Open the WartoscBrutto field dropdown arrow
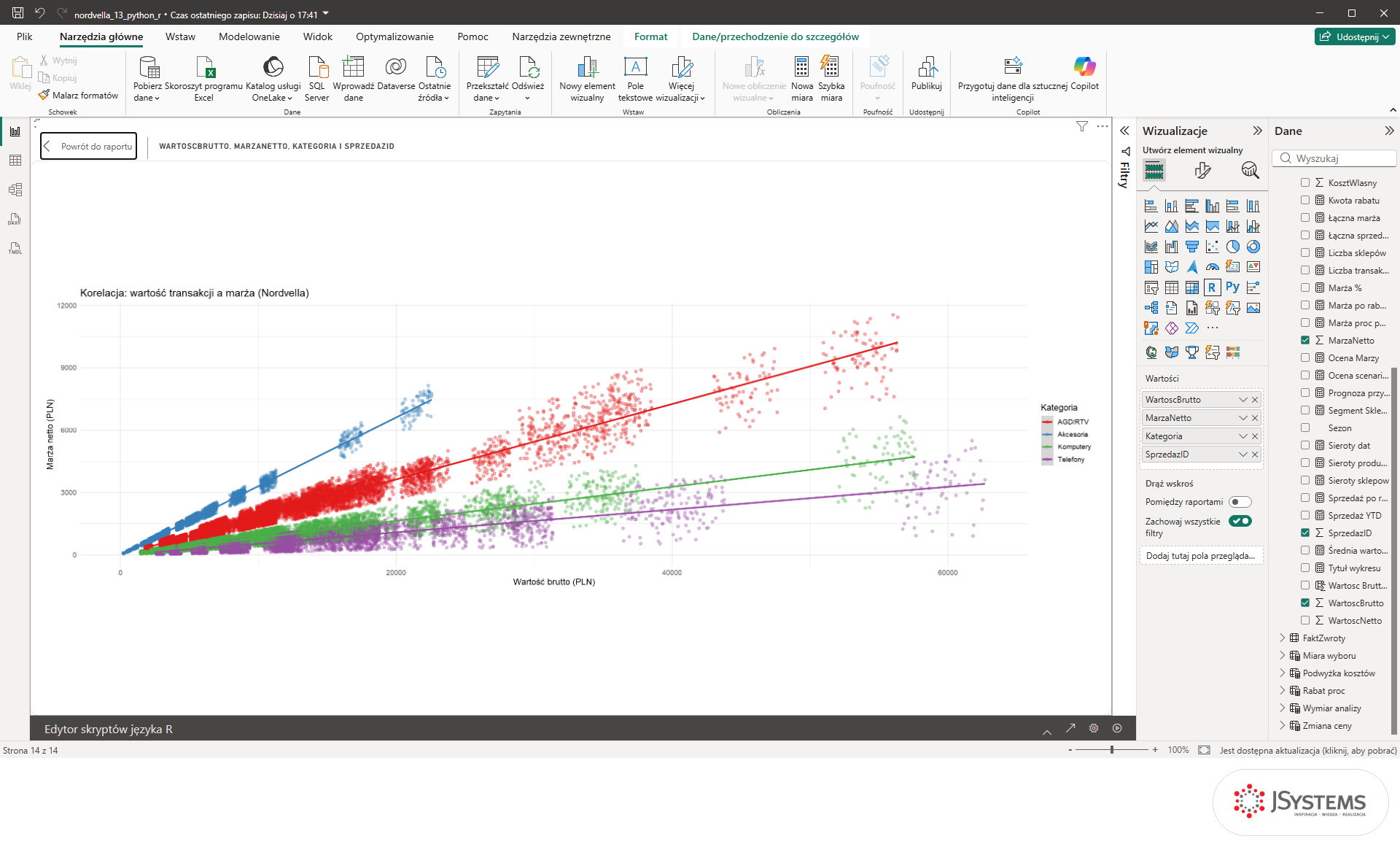1400x847 pixels. click(1243, 400)
